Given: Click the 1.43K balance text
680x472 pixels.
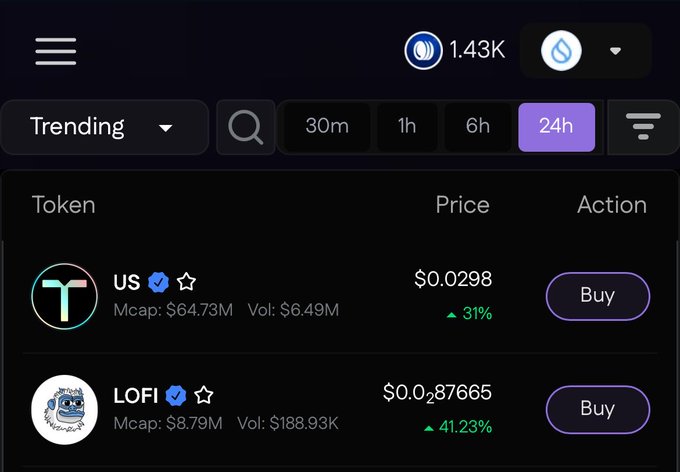Looking at the screenshot, I should 477,50.
